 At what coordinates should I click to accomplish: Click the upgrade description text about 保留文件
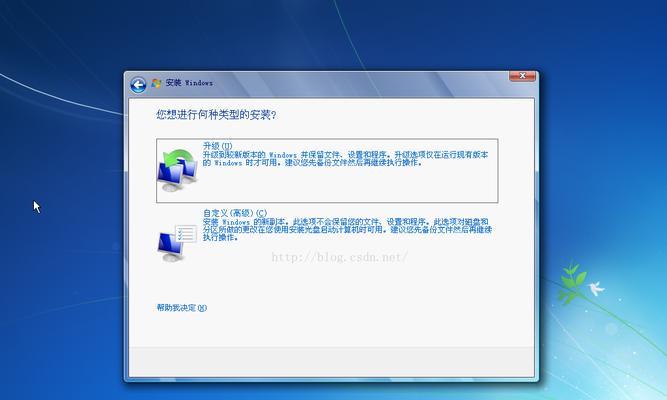pyautogui.click(x=345, y=159)
